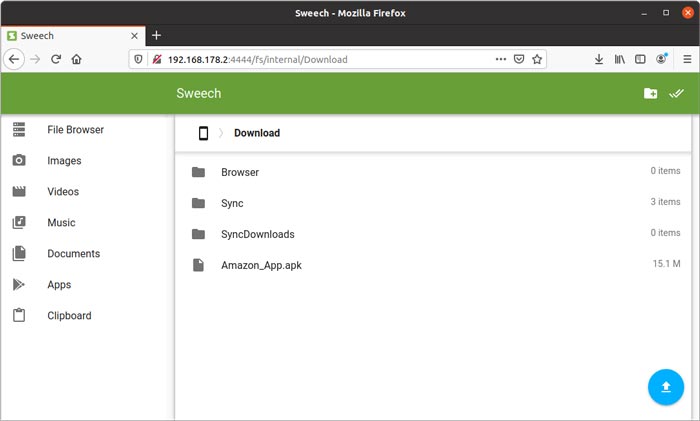Toggle the Firefox sidebar view
The height and width of the screenshot is (421, 700).
click(640, 59)
